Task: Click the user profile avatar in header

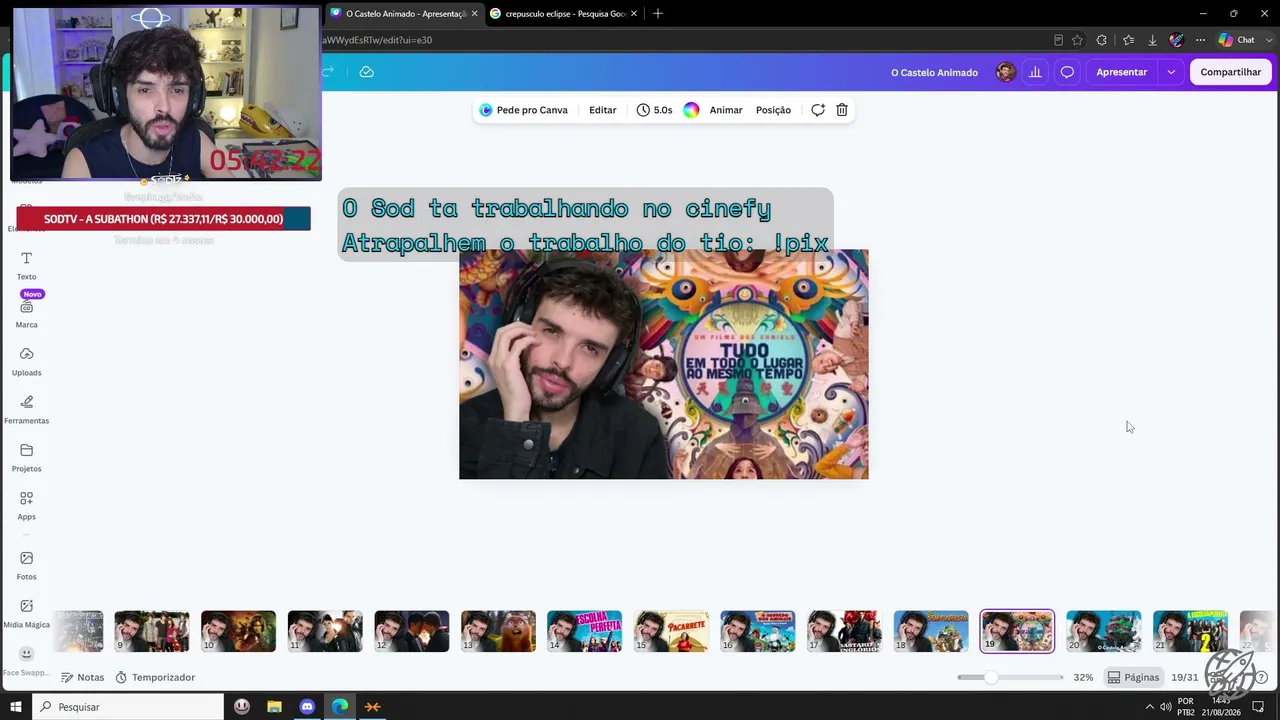Action: (1006, 72)
